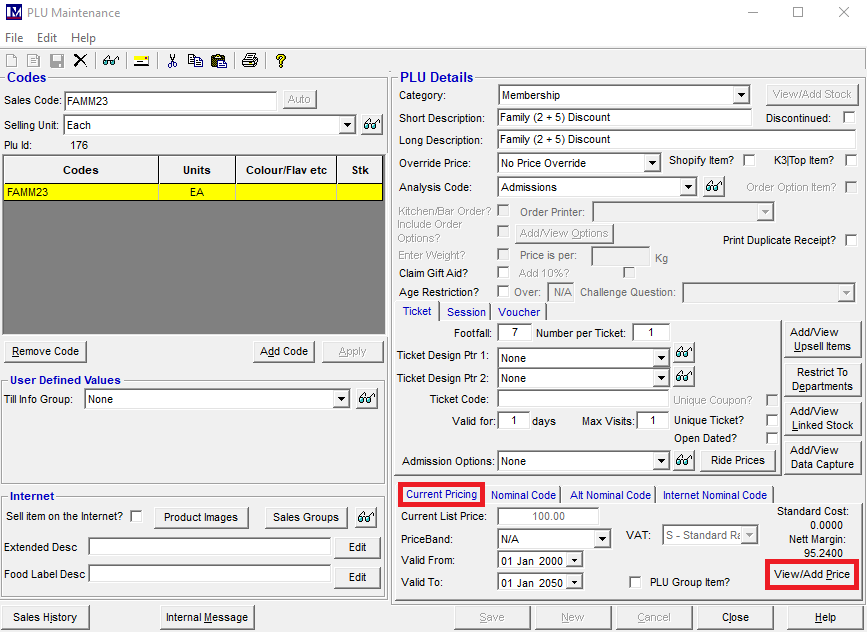Click the printer icon in toolbar
Image resolution: width=867 pixels, height=632 pixels.
[249, 61]
